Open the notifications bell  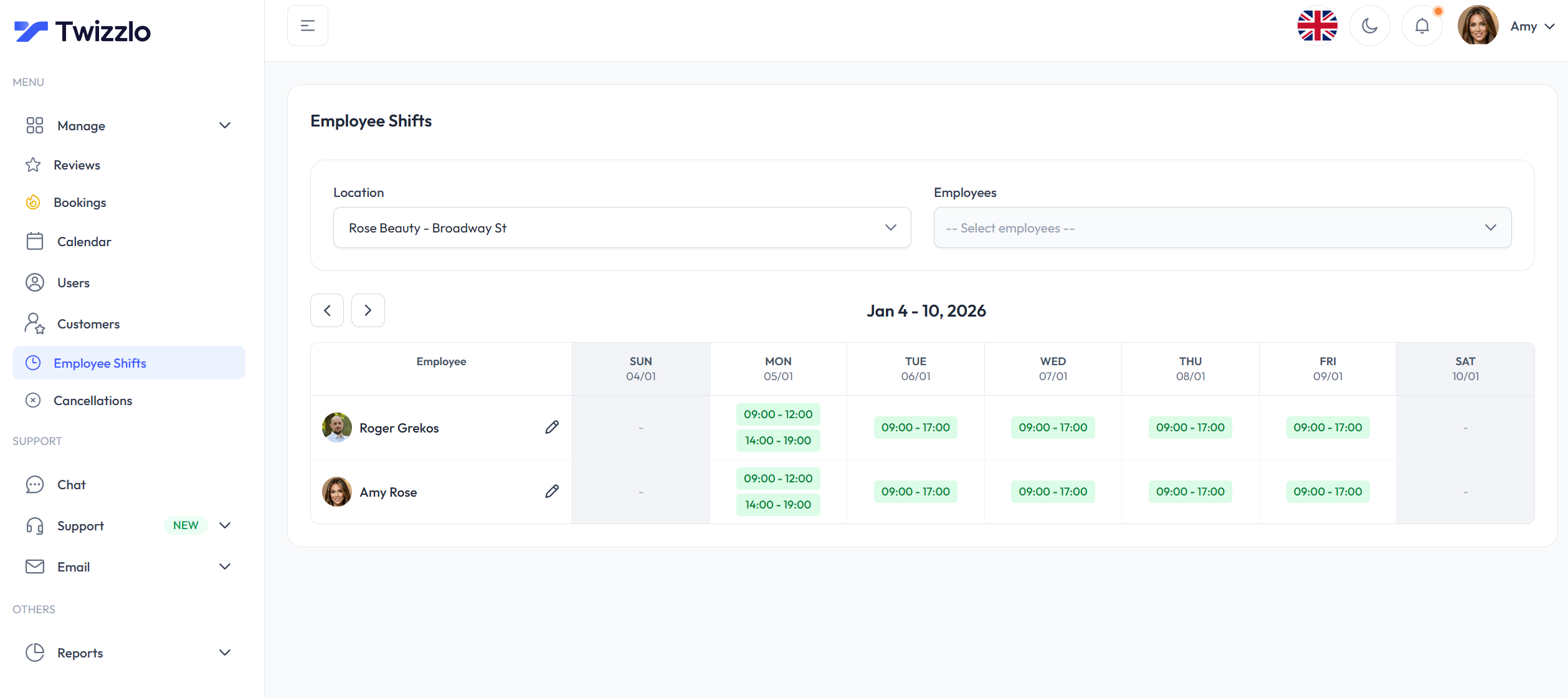(x=1422, y=26)
